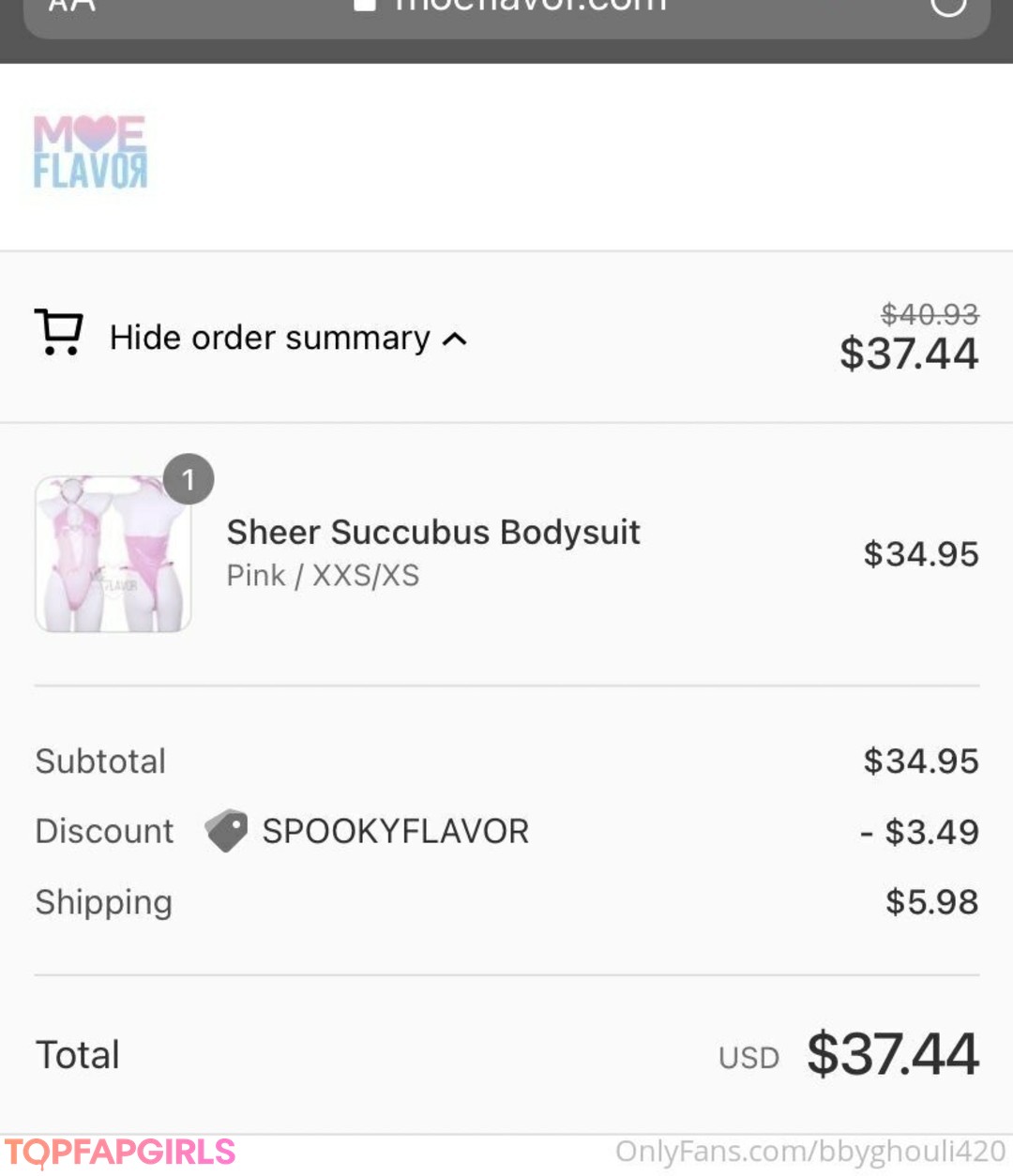The width and height of the screenshot is (1013, 1176).
Task: Click the crossed-out $40.93 original price
Action: click(x=930, y=314)
